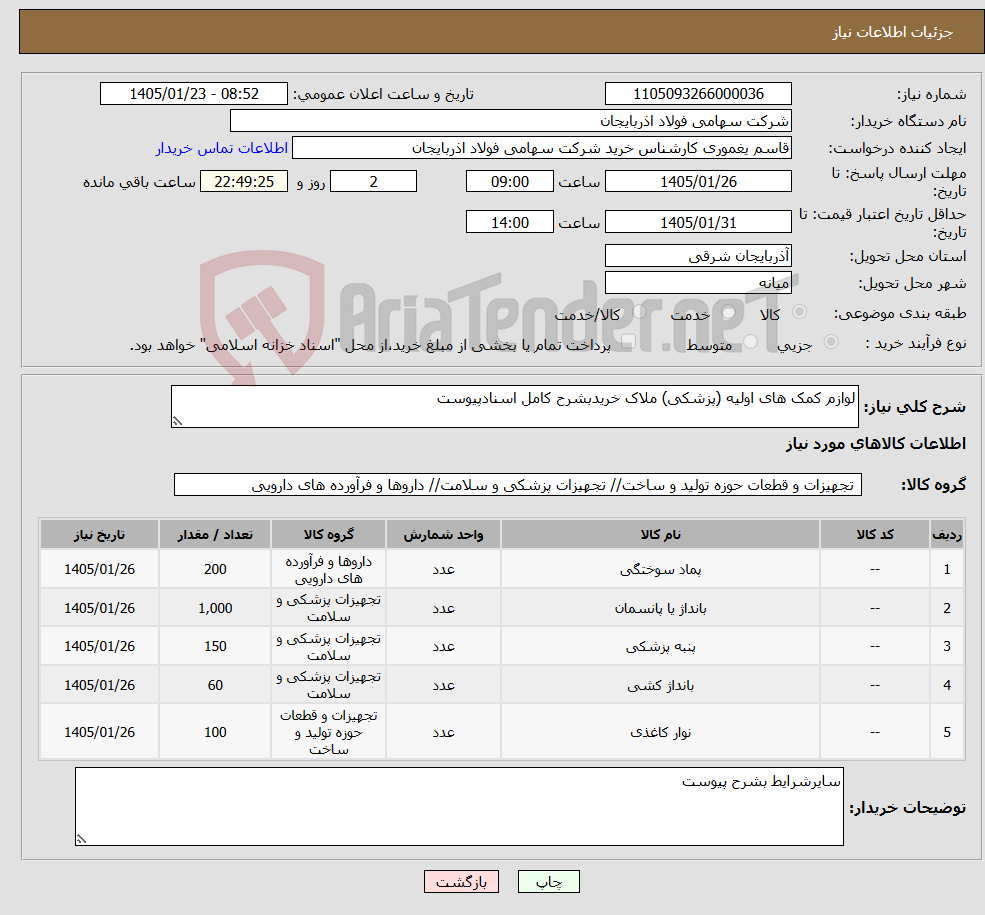Select the کالا radio button

[x=800, y=311]
